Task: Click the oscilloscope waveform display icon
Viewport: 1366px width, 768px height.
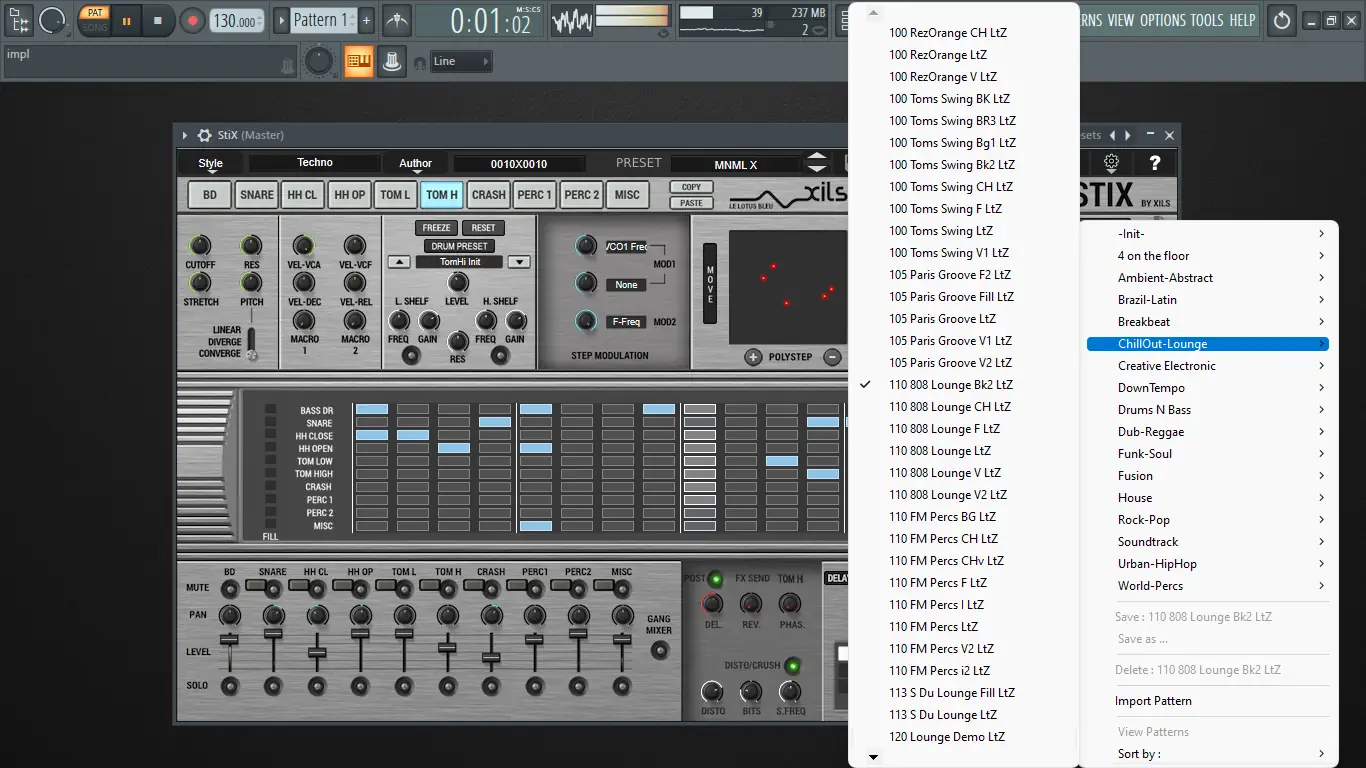Action: coord(572,20)
